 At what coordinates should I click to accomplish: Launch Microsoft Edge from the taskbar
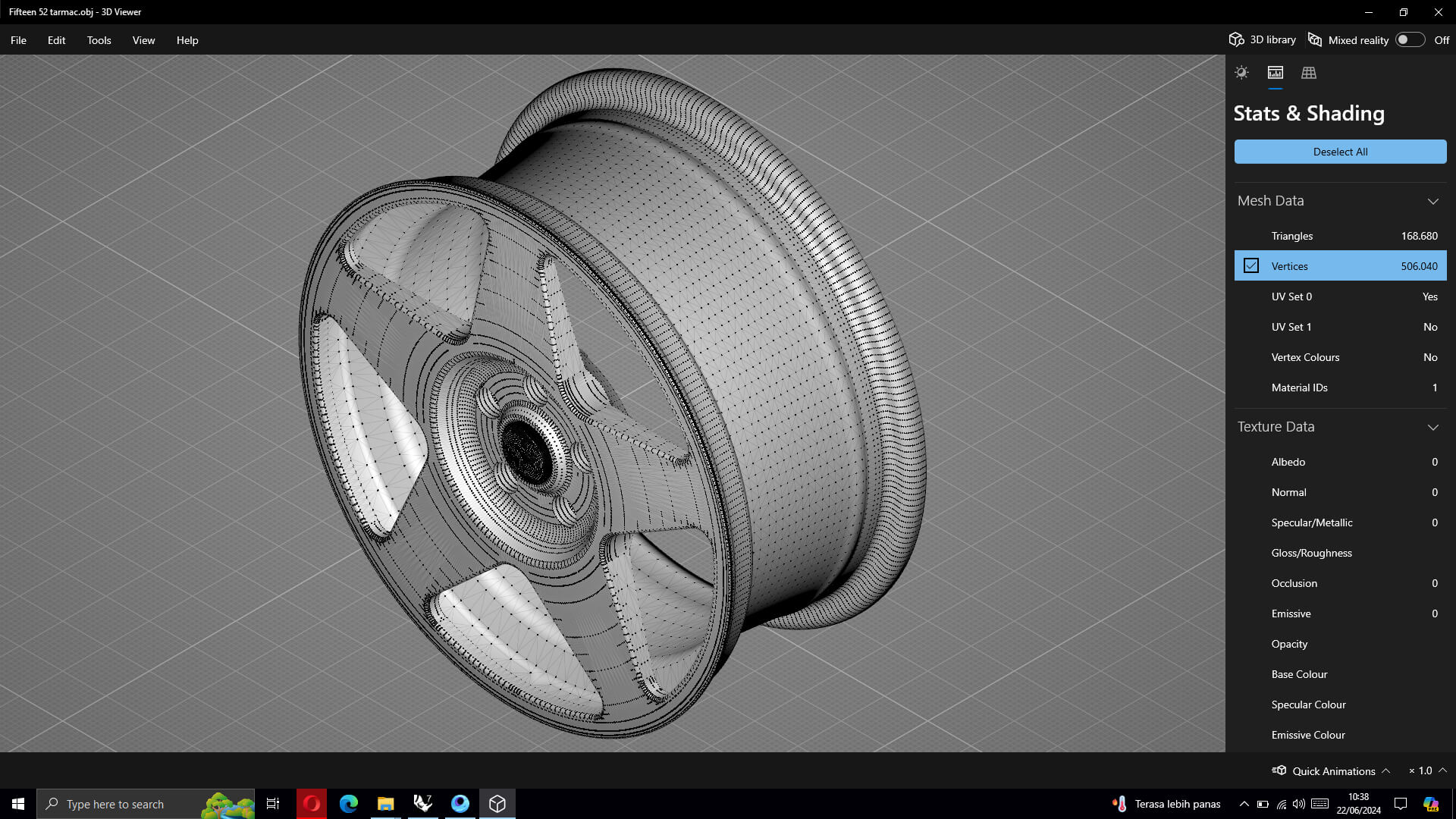(348, 804)
